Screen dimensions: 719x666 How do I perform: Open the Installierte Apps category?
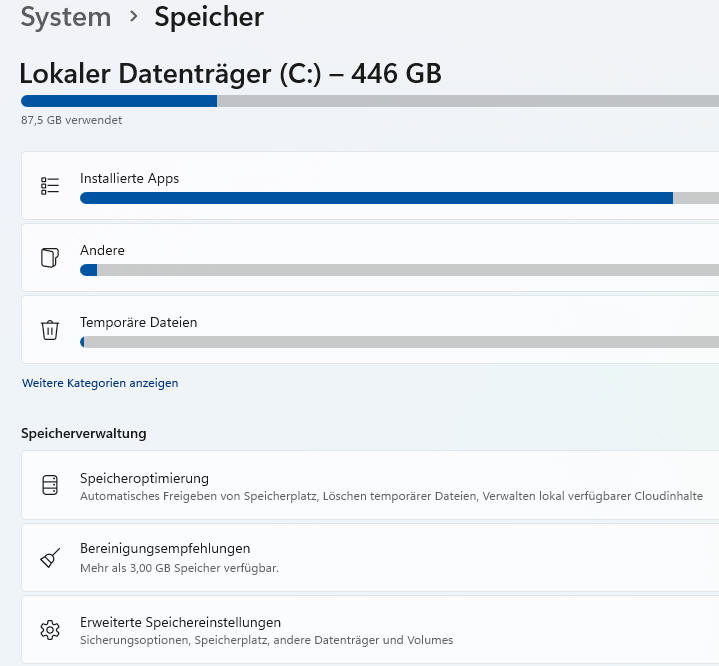tap(370, 185)
